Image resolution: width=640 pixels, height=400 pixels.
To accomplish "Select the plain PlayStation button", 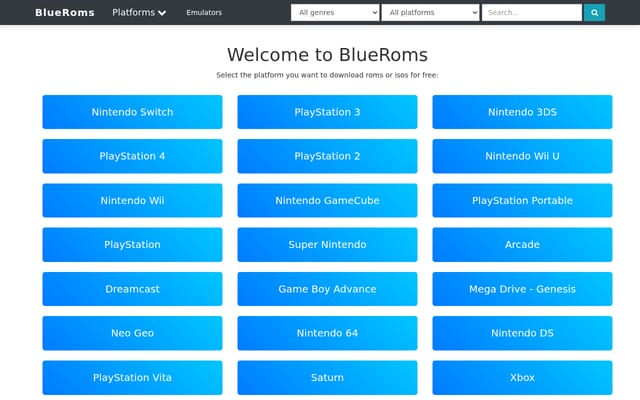I will (132, 244).
